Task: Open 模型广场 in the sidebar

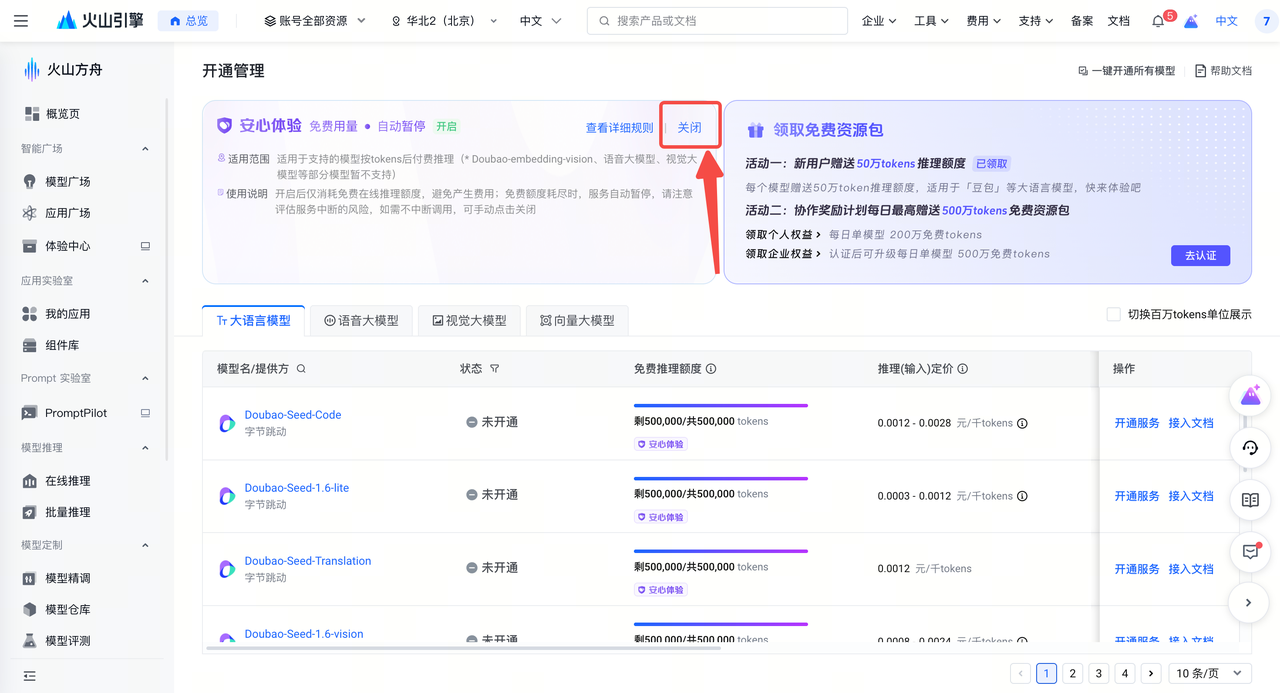Action: (x=68, y=182)
